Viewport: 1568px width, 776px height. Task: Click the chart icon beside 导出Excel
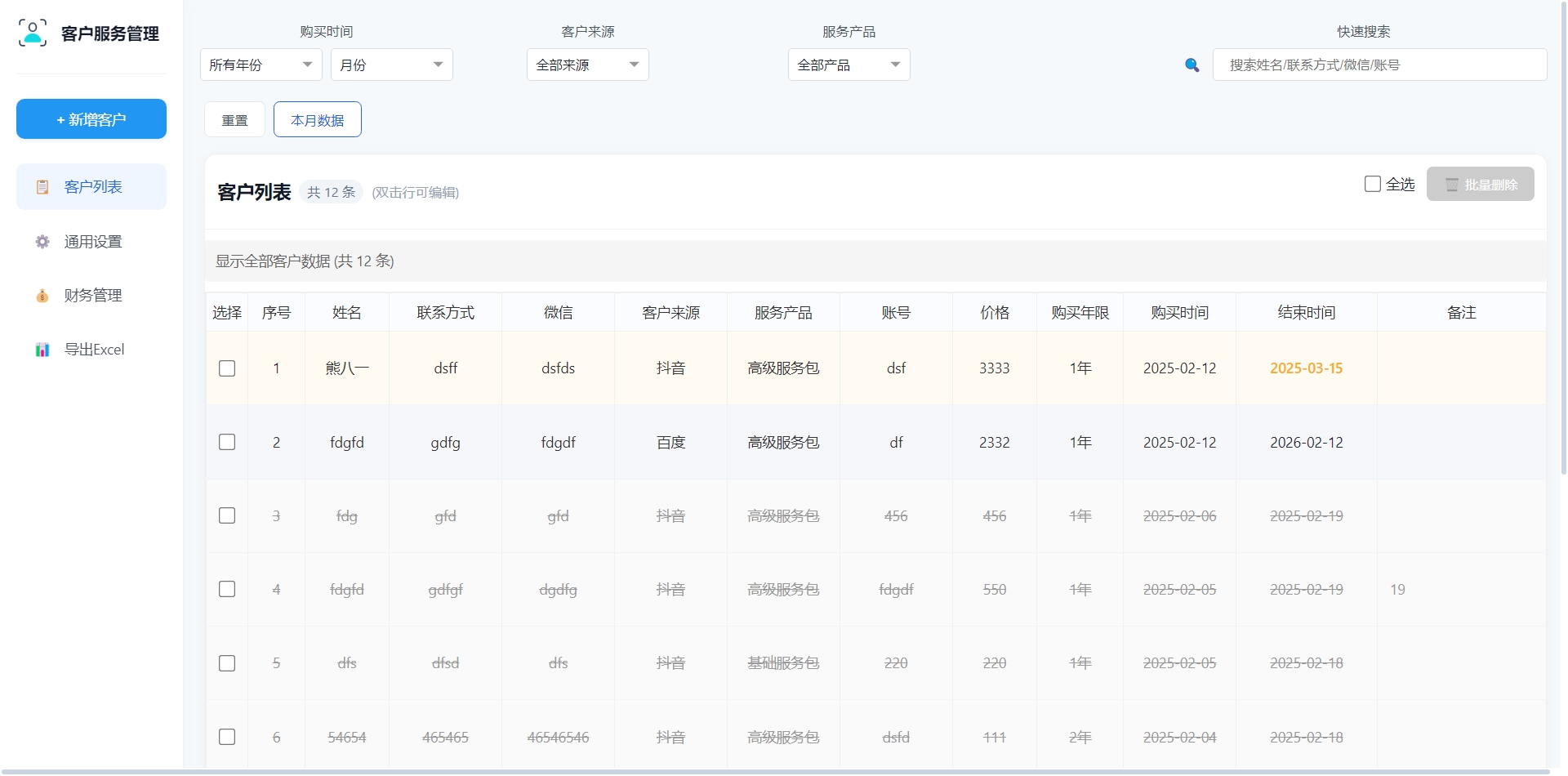pyautogui.click(x=42, y=350)
